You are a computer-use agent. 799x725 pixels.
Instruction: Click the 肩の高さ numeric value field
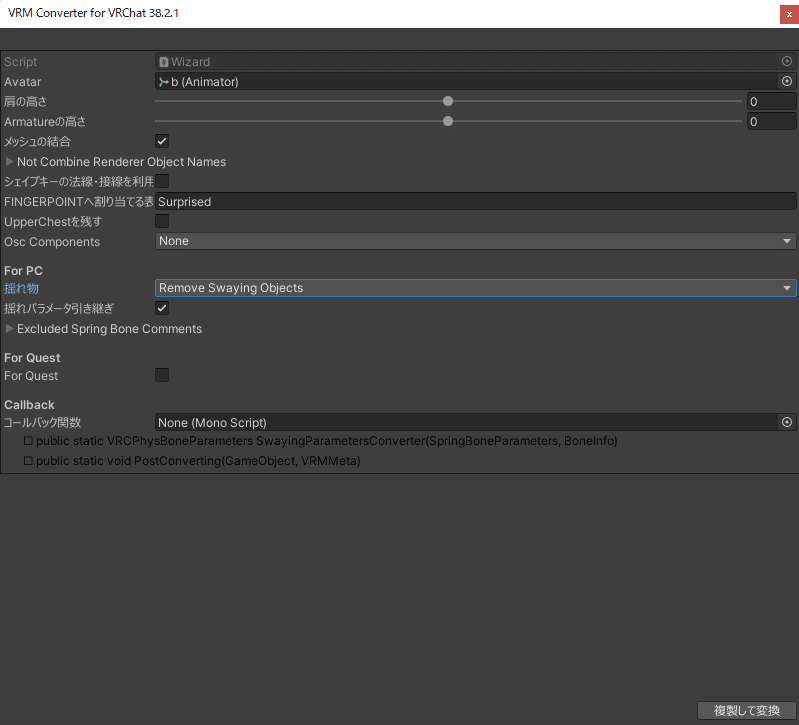[771, 101]
